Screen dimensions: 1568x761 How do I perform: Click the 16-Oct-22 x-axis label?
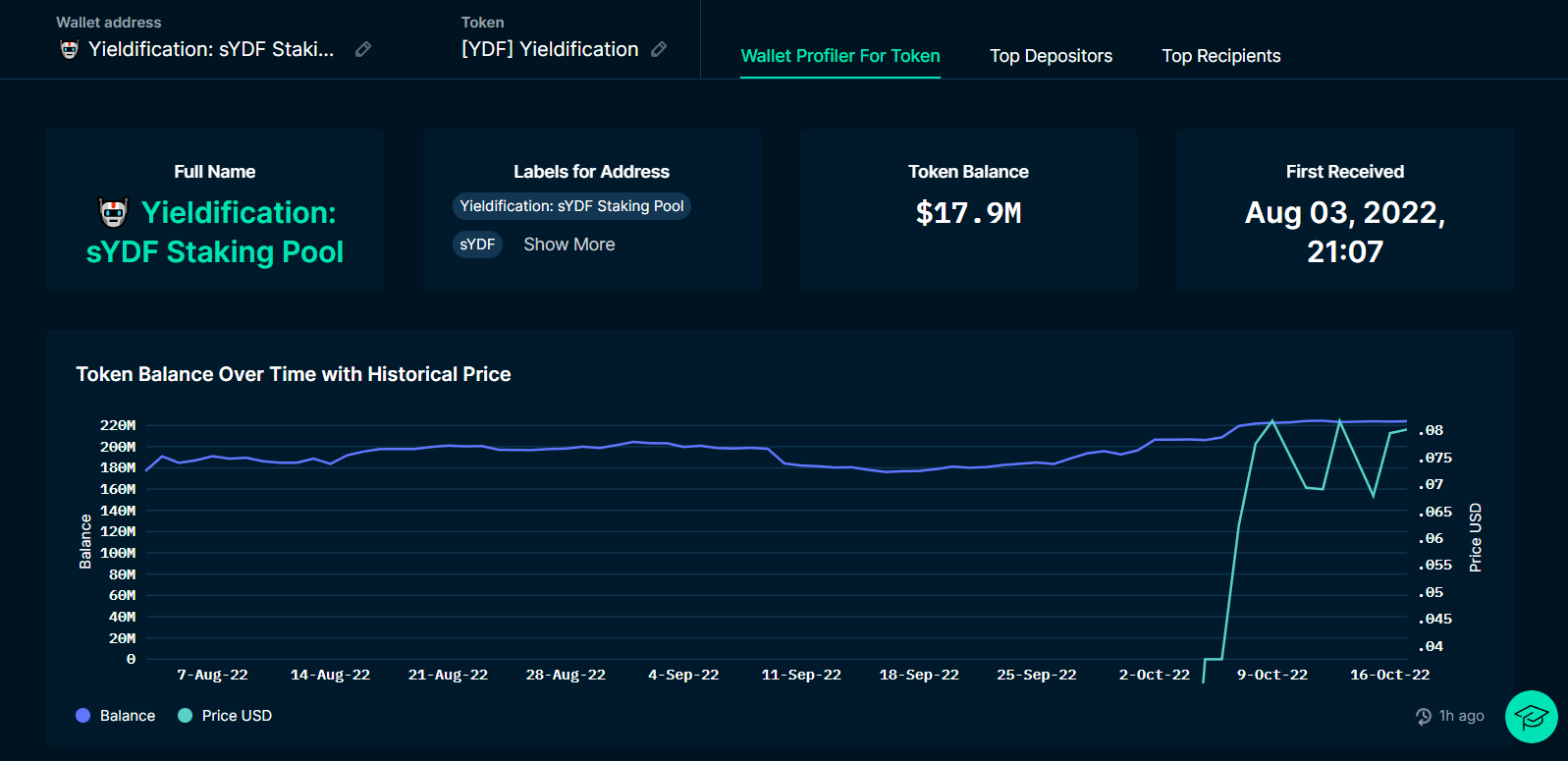click(x=1390, y=675)
